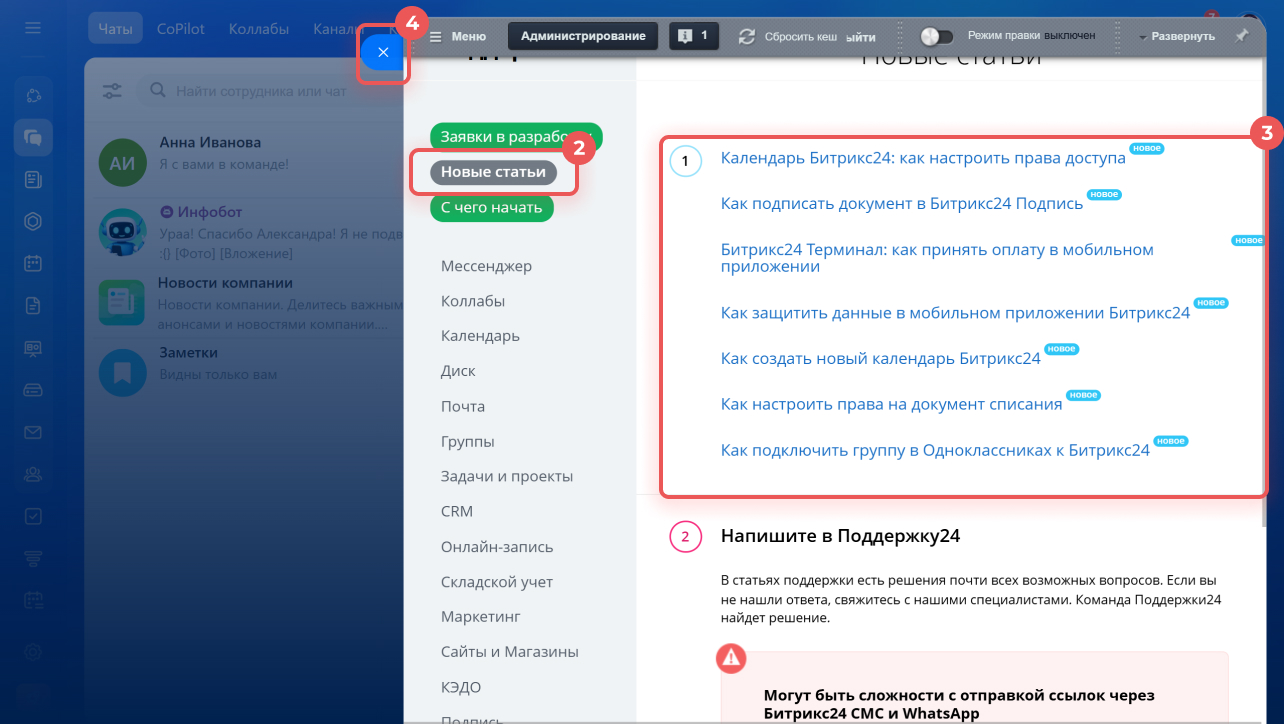The image size is (1286, 724).
Task: Click the pin icon in the admin toolbar
Action: coord(1241,35)
